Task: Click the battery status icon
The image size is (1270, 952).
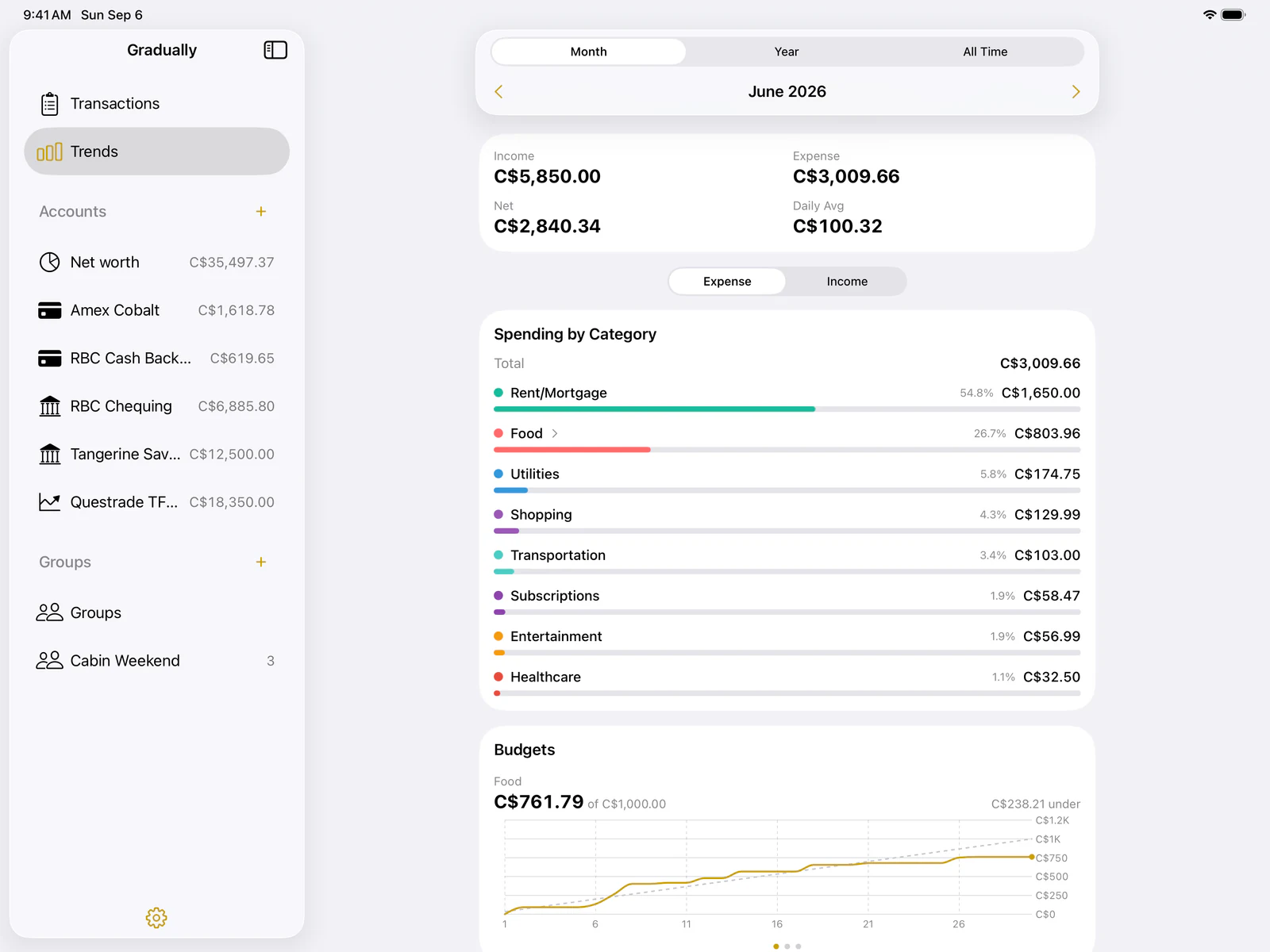Action: point(1233,14)
